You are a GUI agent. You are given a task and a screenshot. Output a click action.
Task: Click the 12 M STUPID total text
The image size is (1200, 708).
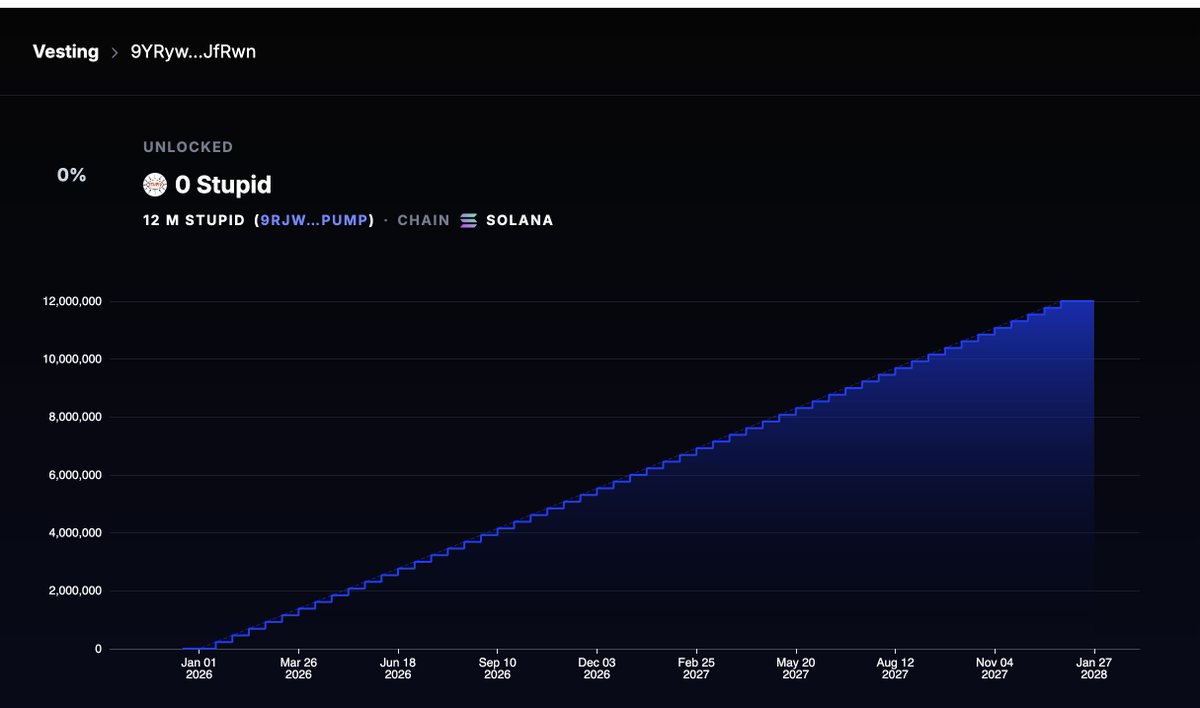194,220
